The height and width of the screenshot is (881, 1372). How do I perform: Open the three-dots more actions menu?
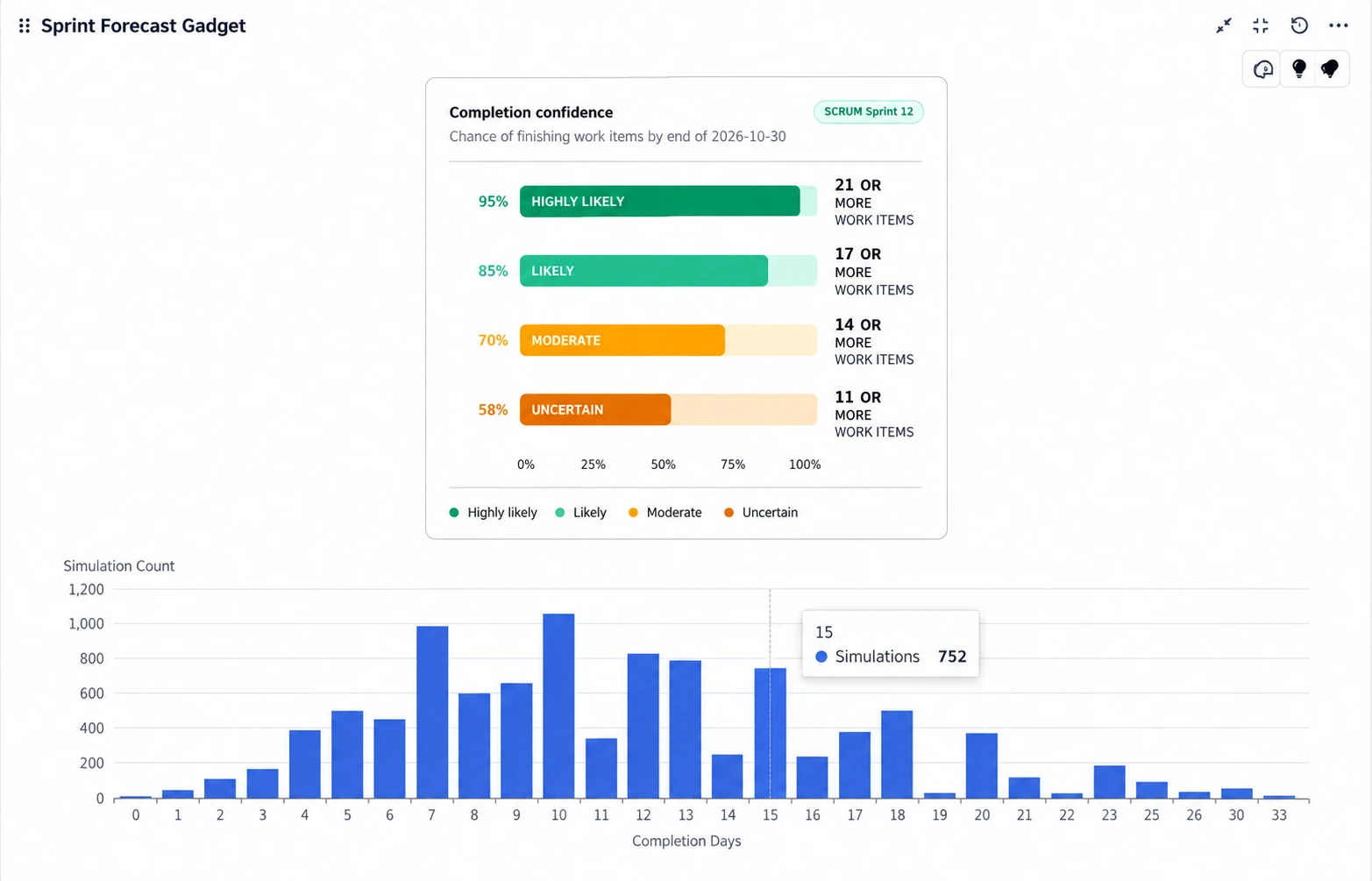tap(1338, 25)
